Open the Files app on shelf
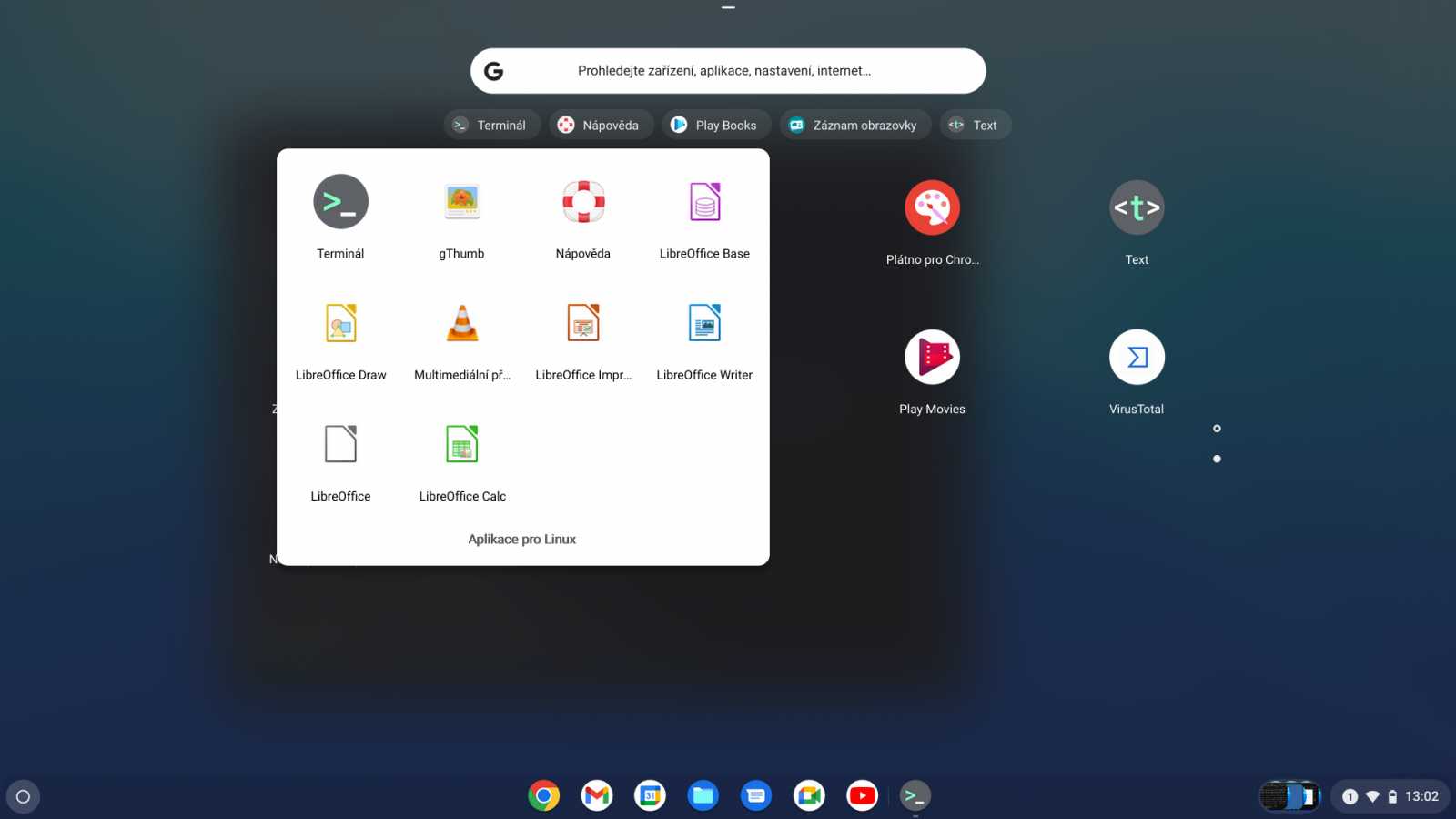Viewport: 1456px width, 819px height. pos(703,796)
